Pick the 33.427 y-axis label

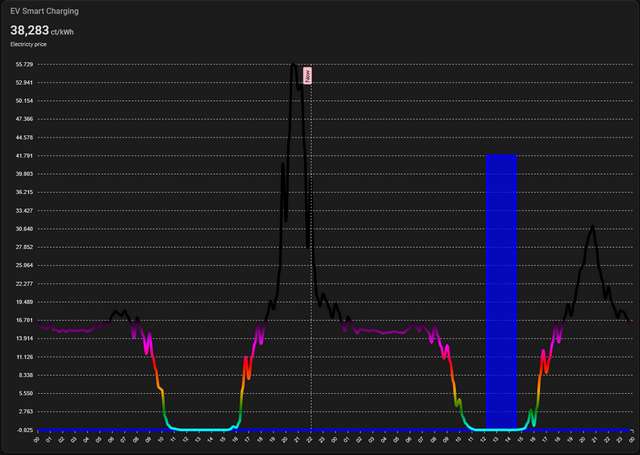pos(24,211)
